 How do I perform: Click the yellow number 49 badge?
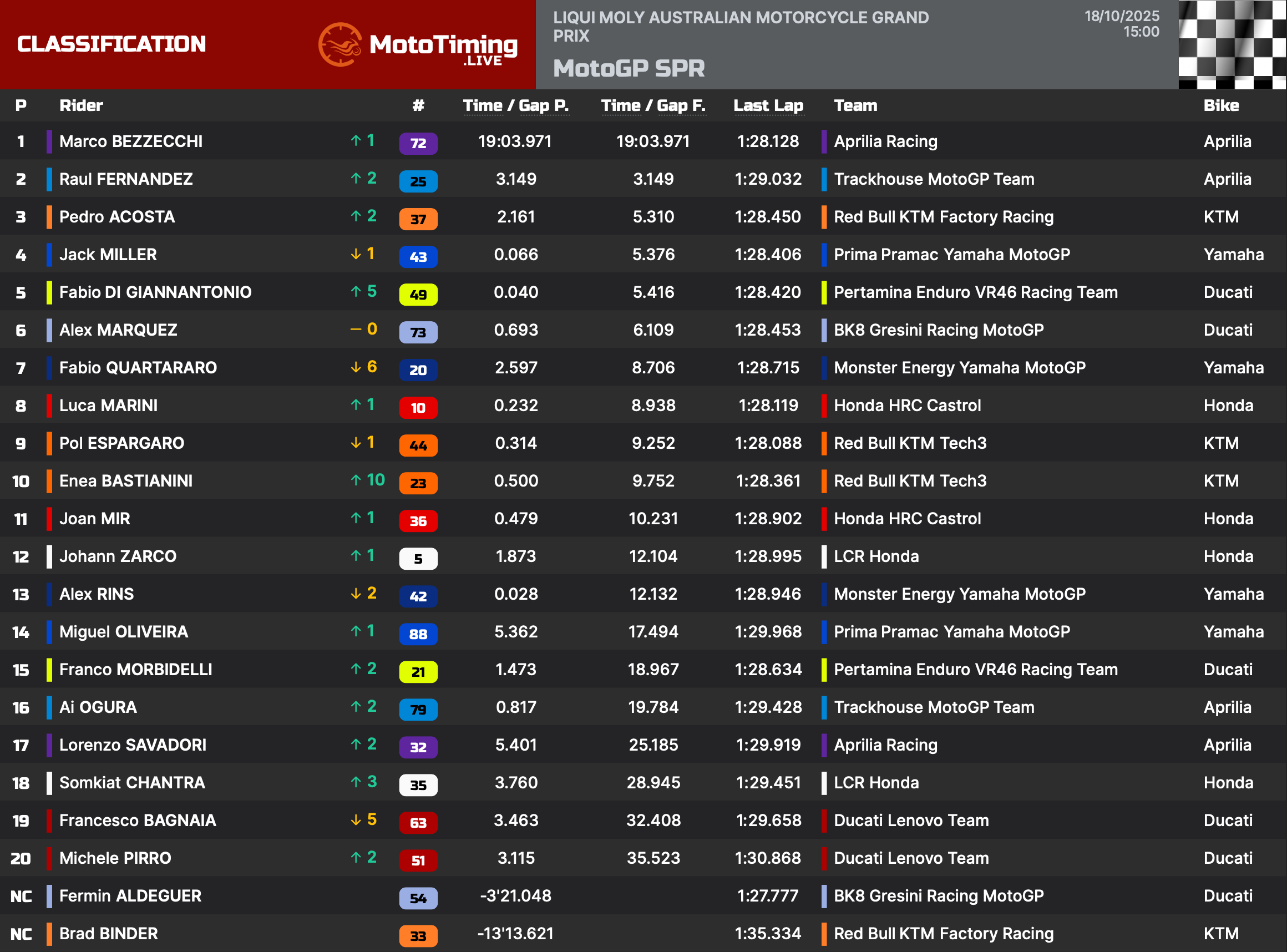pos(418,295)
